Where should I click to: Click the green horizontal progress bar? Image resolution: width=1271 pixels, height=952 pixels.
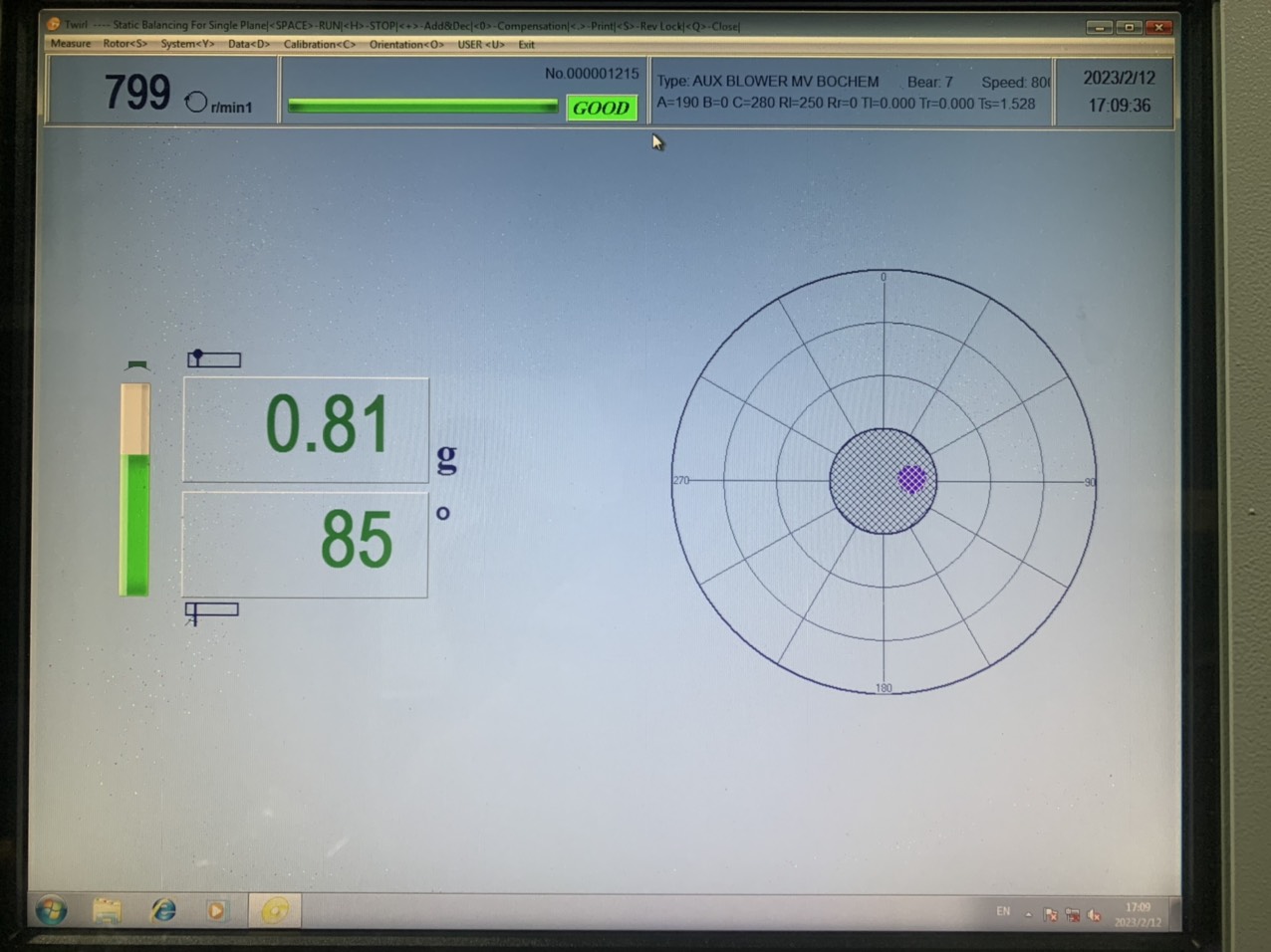click(x=422, y=106)
